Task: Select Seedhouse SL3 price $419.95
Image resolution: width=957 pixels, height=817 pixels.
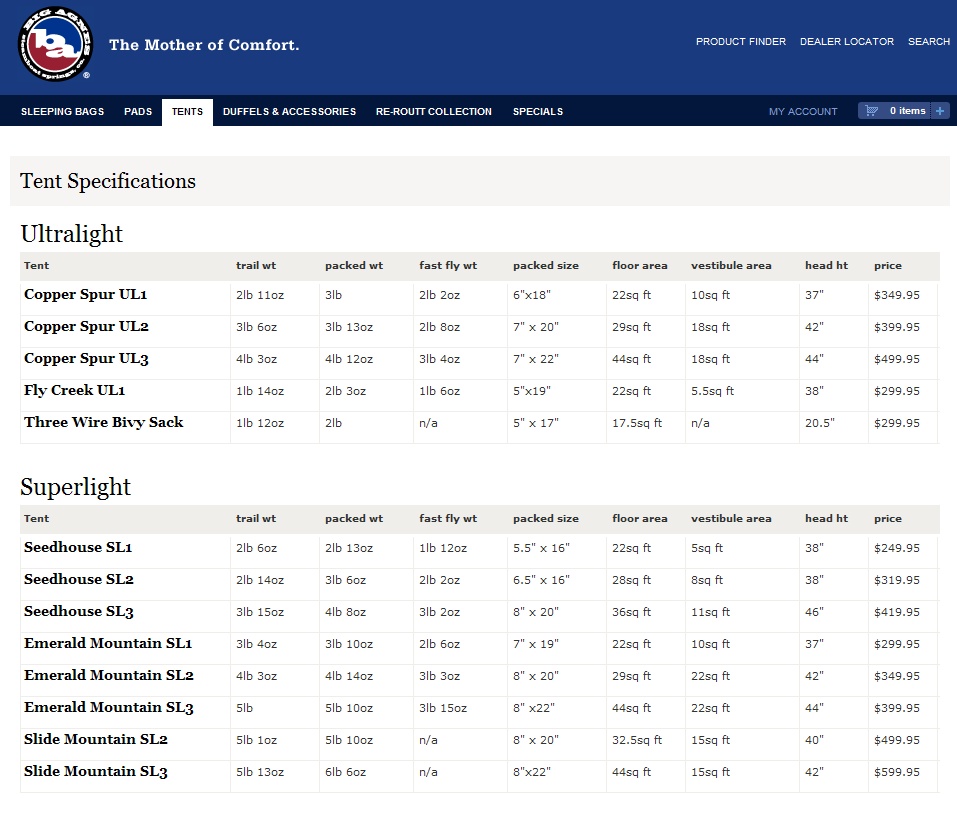Action: pyautogui.click(x=897, y=612)
